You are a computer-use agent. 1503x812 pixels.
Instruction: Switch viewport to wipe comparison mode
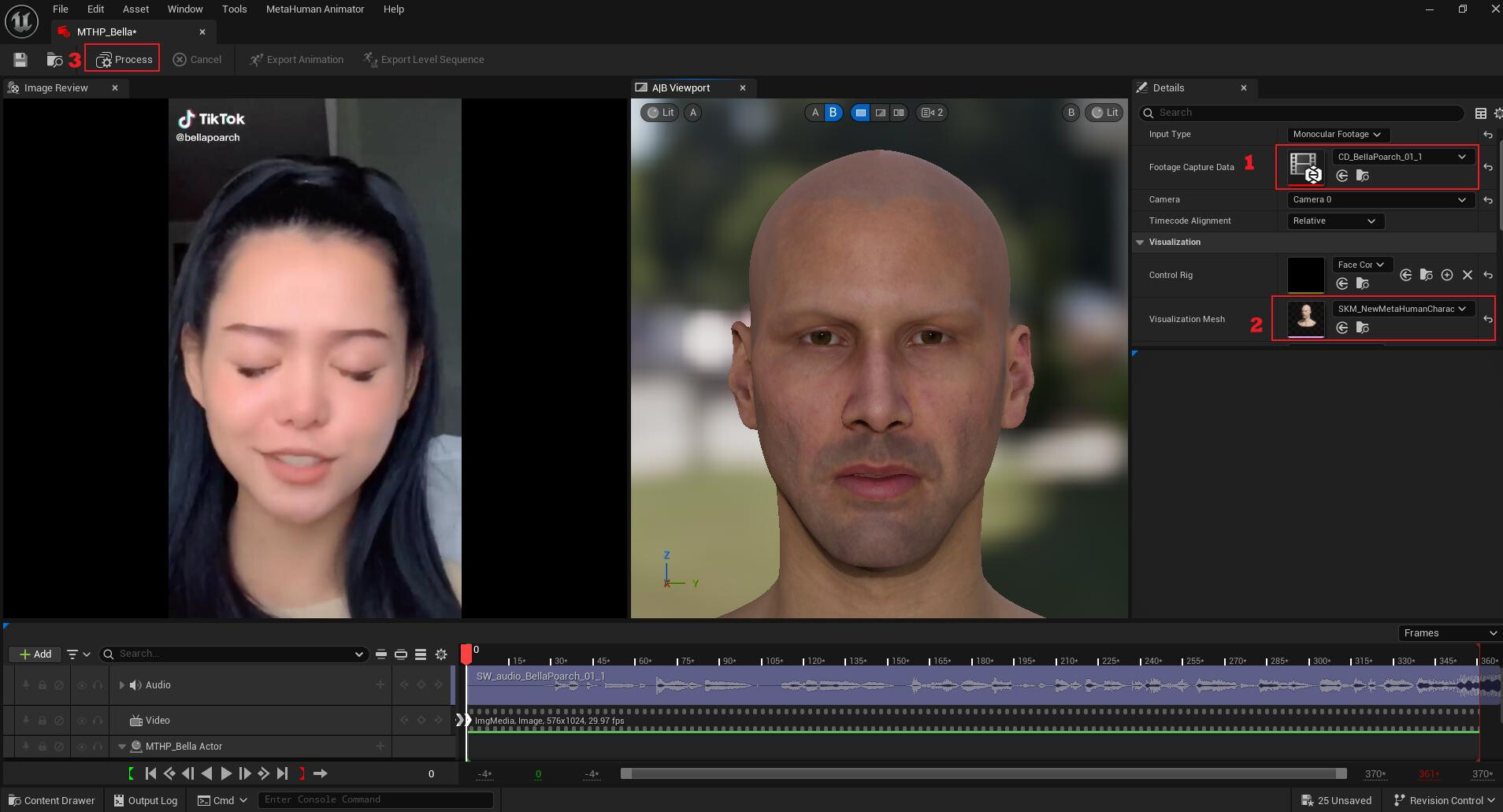[880, 113]
